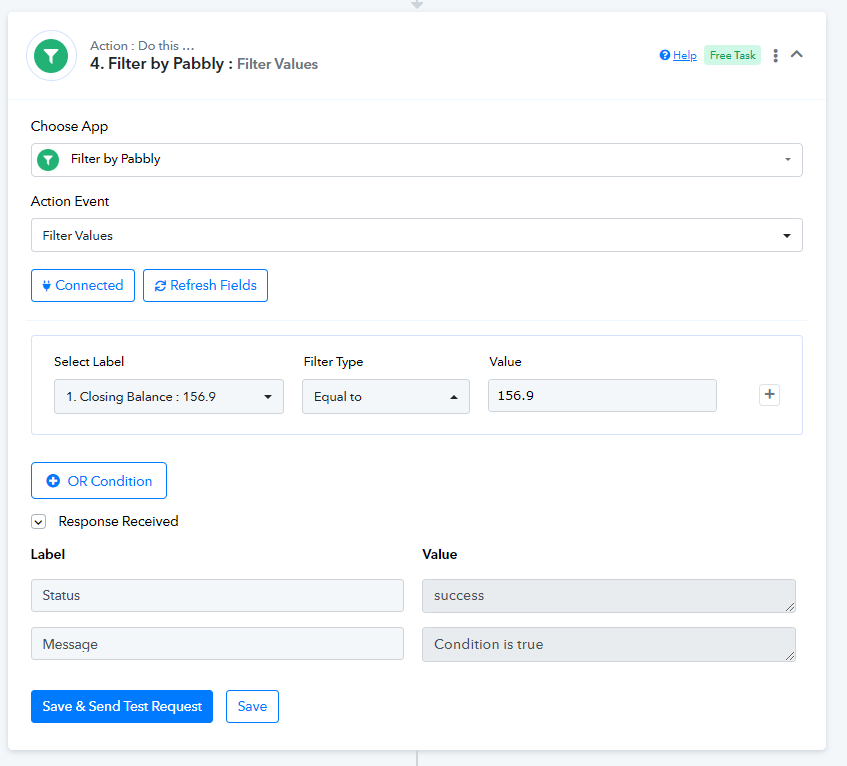Click the resize handle of the Condition is true field

coord(790,656)
